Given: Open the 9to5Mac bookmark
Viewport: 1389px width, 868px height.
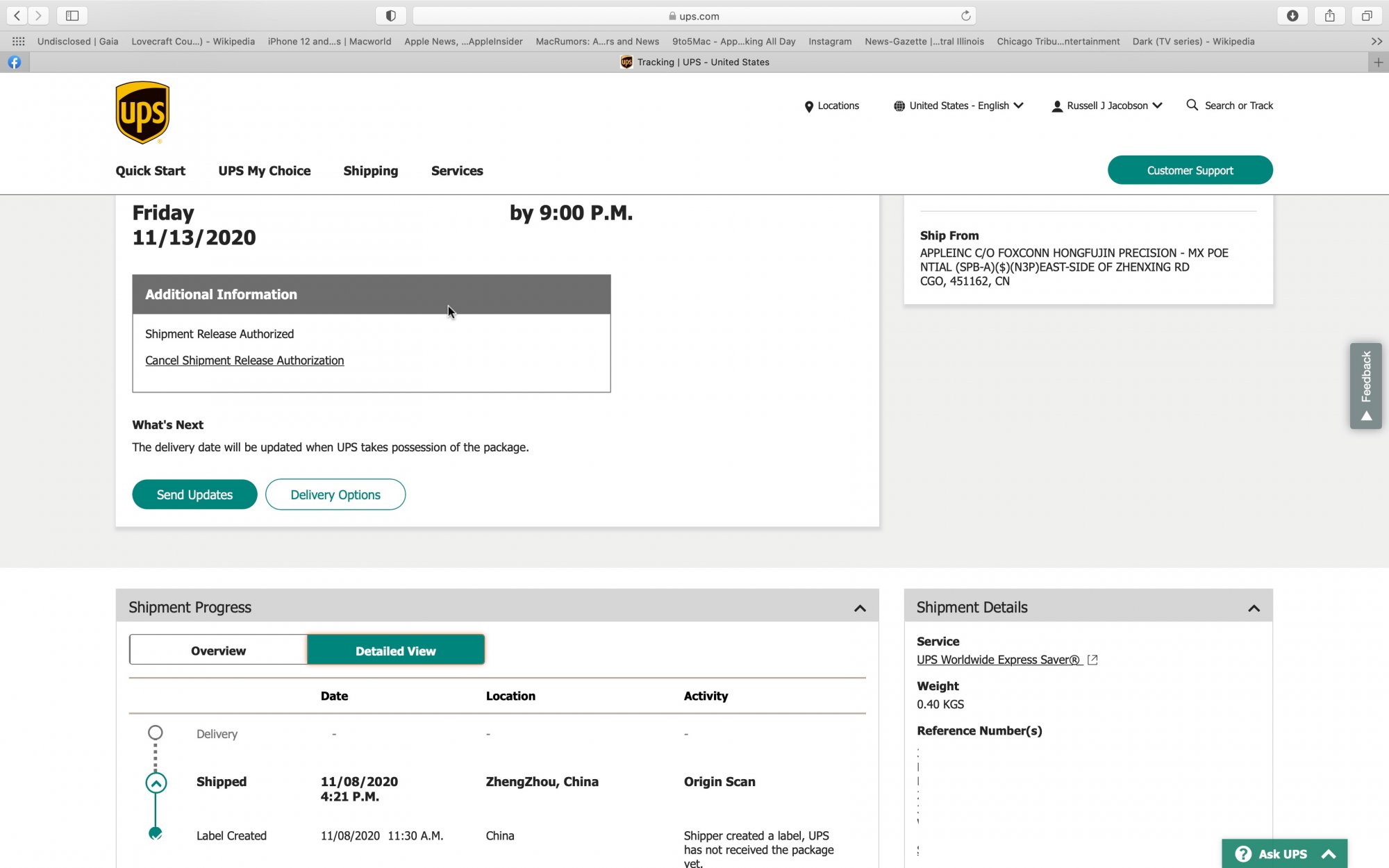Looking at the screenshot, I should pyautogui.click(x=733, y=42).
